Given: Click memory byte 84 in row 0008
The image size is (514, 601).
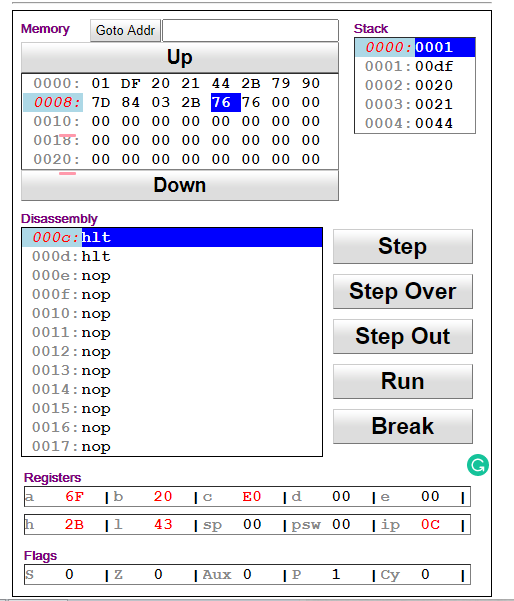Looking at the screenshot, I should pos(131,102).
